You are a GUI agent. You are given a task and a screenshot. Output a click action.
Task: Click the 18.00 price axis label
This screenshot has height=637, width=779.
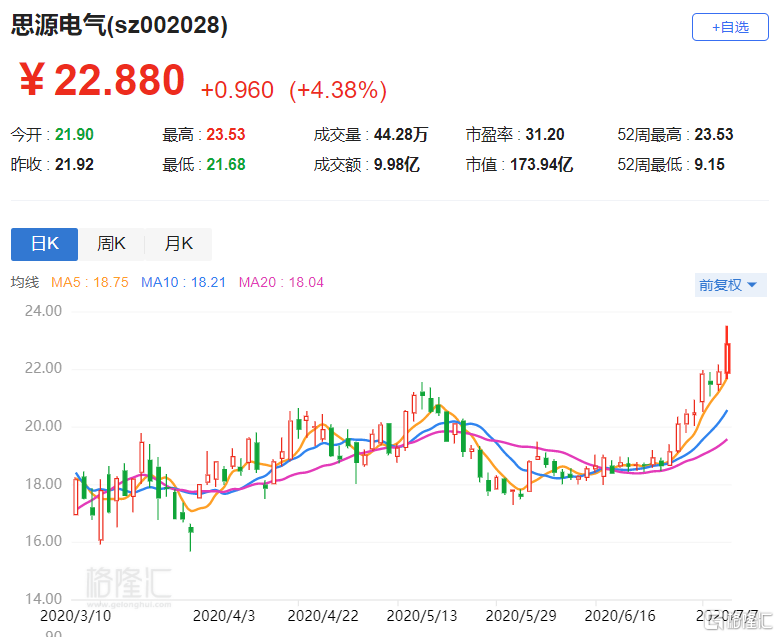(x=43, y=483)
